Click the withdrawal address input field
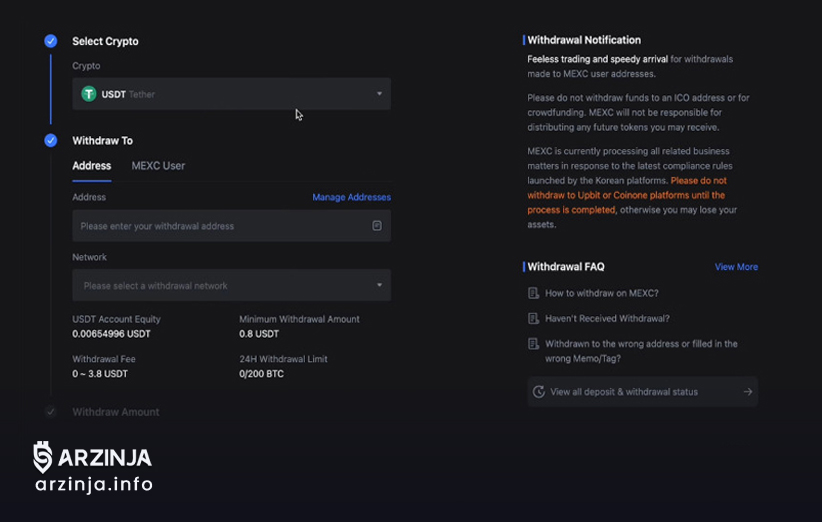Image resolution: width=822 pixels, height=522 pixels. pyautogui.click(x=220, y=226)
